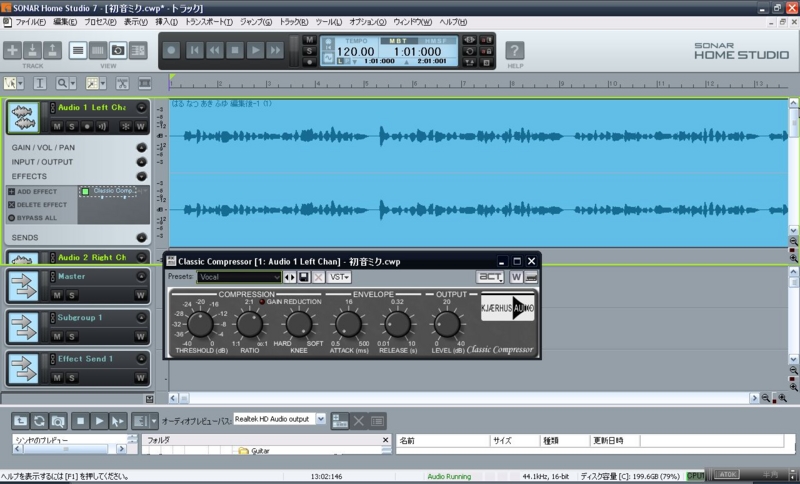Select the Text I-beam tool icon
Screen dimensions: 800x484
40,83
